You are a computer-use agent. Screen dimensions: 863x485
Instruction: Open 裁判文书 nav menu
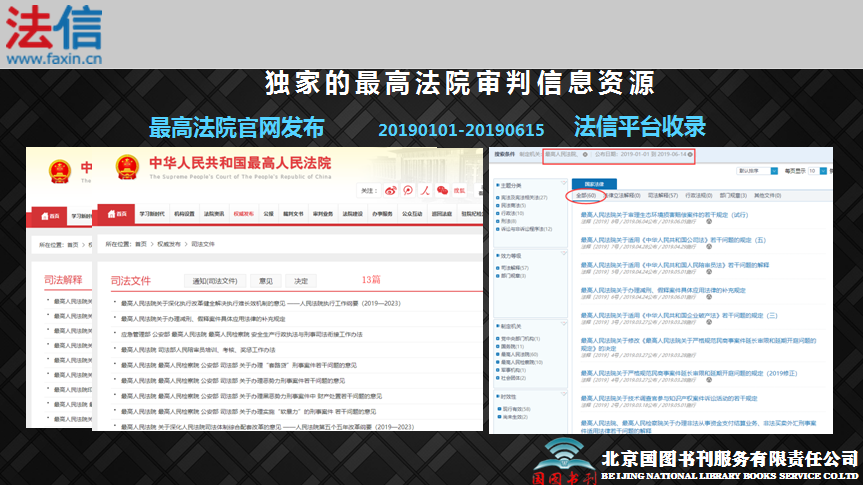pyautogui.click(x=293, y=214)
